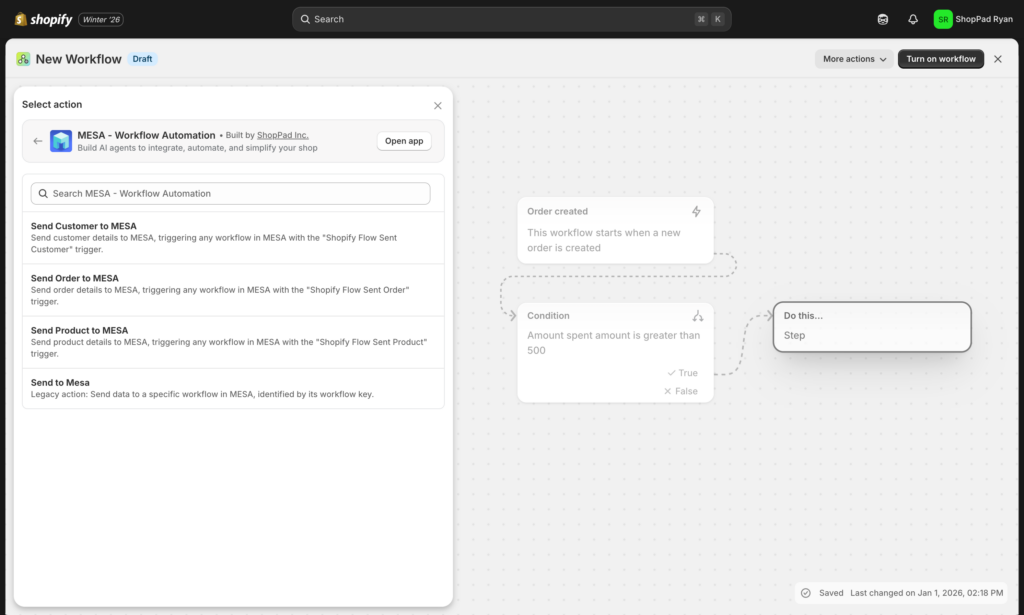Close the Select action panel

tap(438, 106)
